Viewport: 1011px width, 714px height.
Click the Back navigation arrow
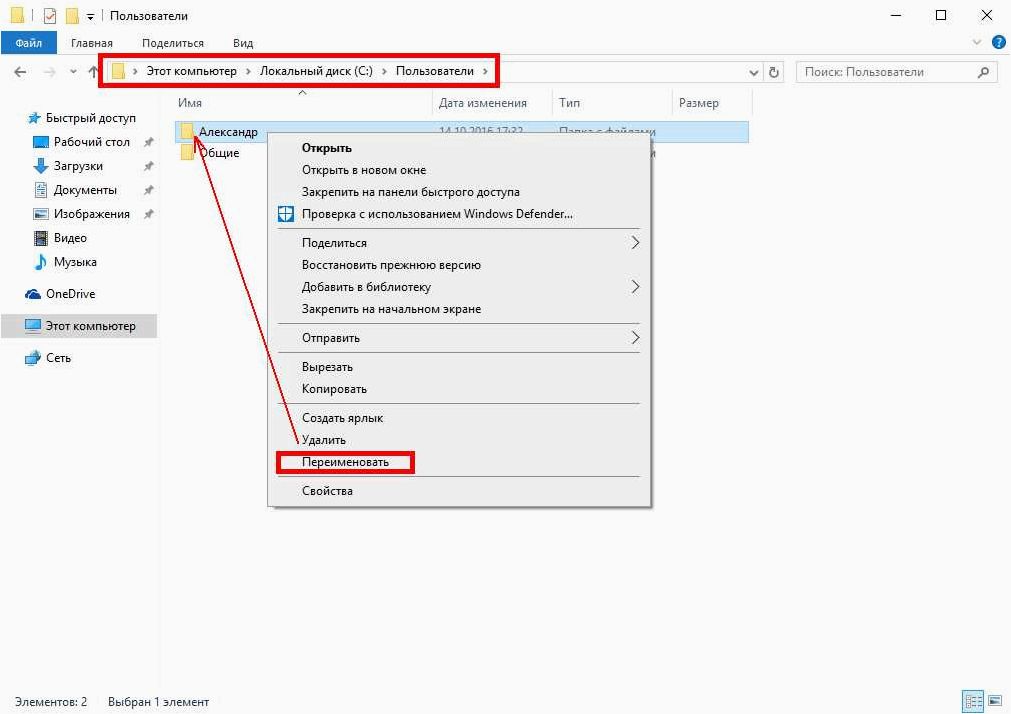21,72
